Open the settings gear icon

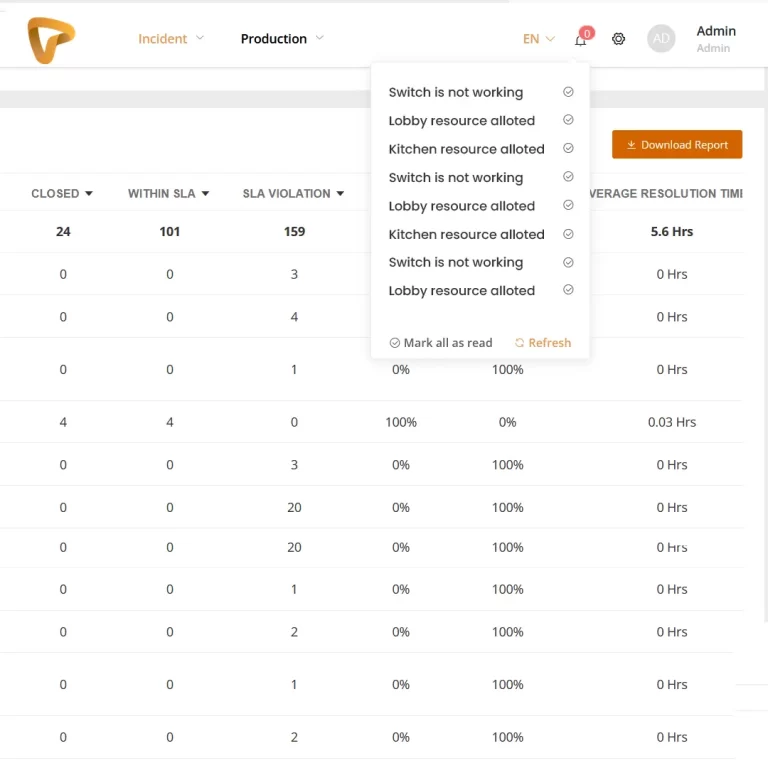618,39
